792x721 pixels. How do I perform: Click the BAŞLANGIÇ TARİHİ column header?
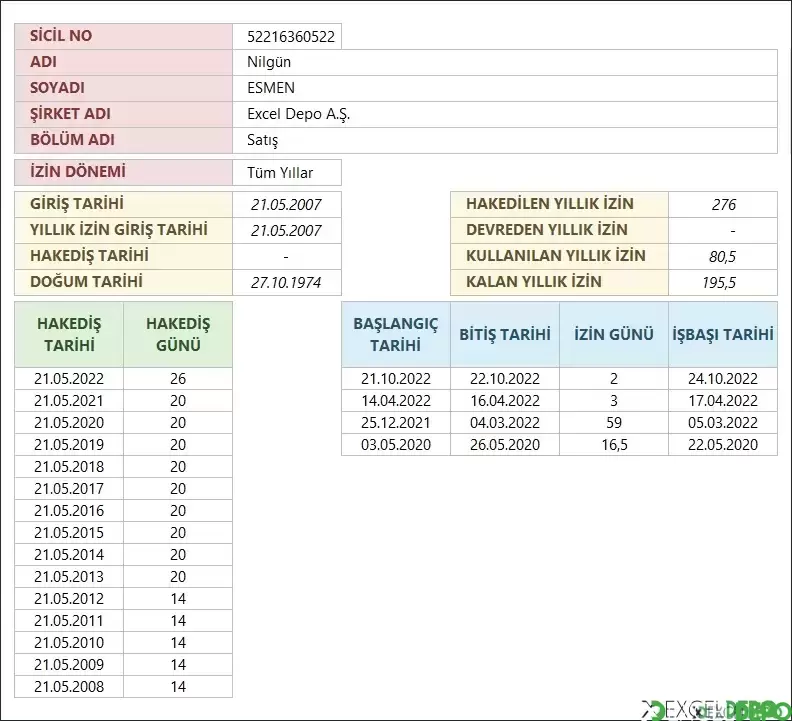395,334
